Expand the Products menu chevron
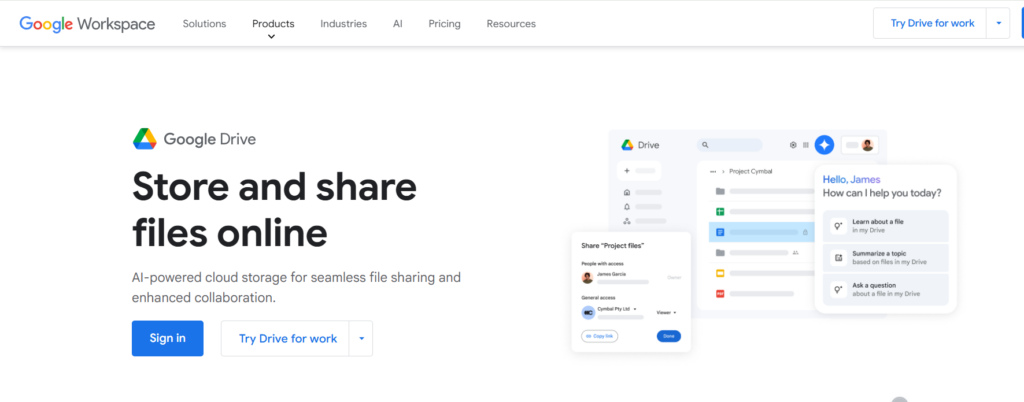The width and height of the screenshot is (1024, 402). click(271, 37)
